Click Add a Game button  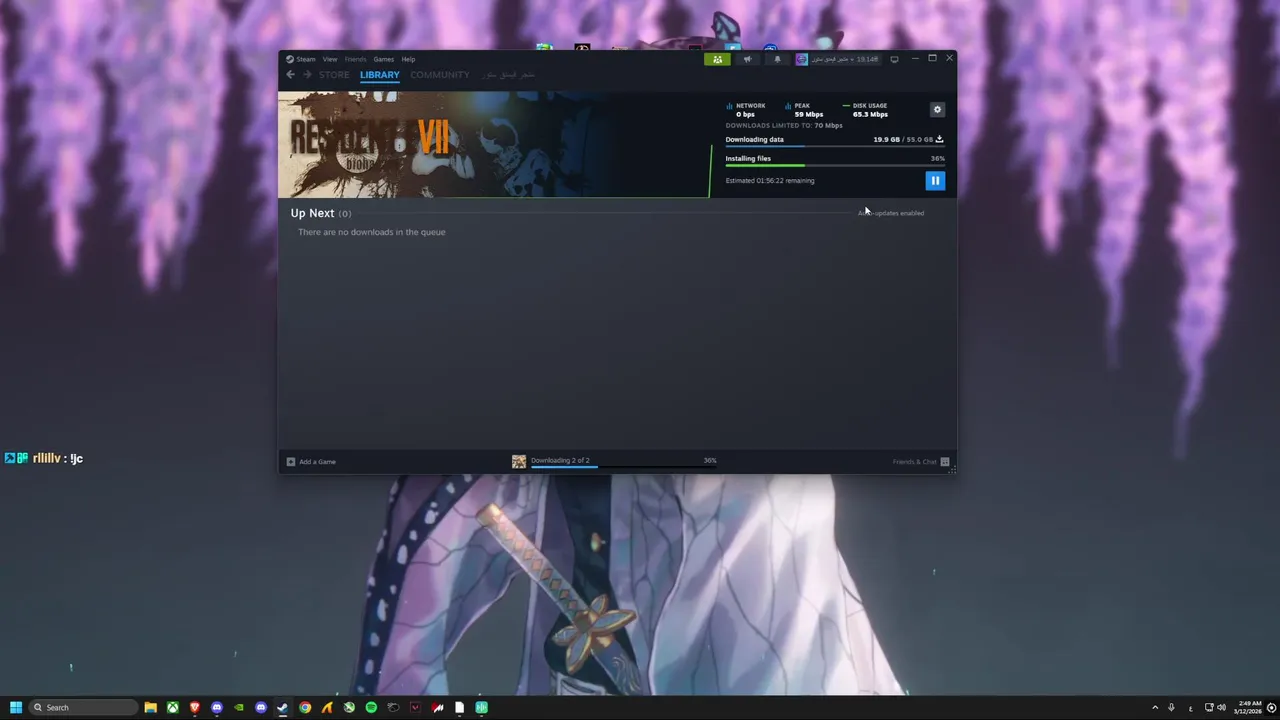[x=311, y=461]
